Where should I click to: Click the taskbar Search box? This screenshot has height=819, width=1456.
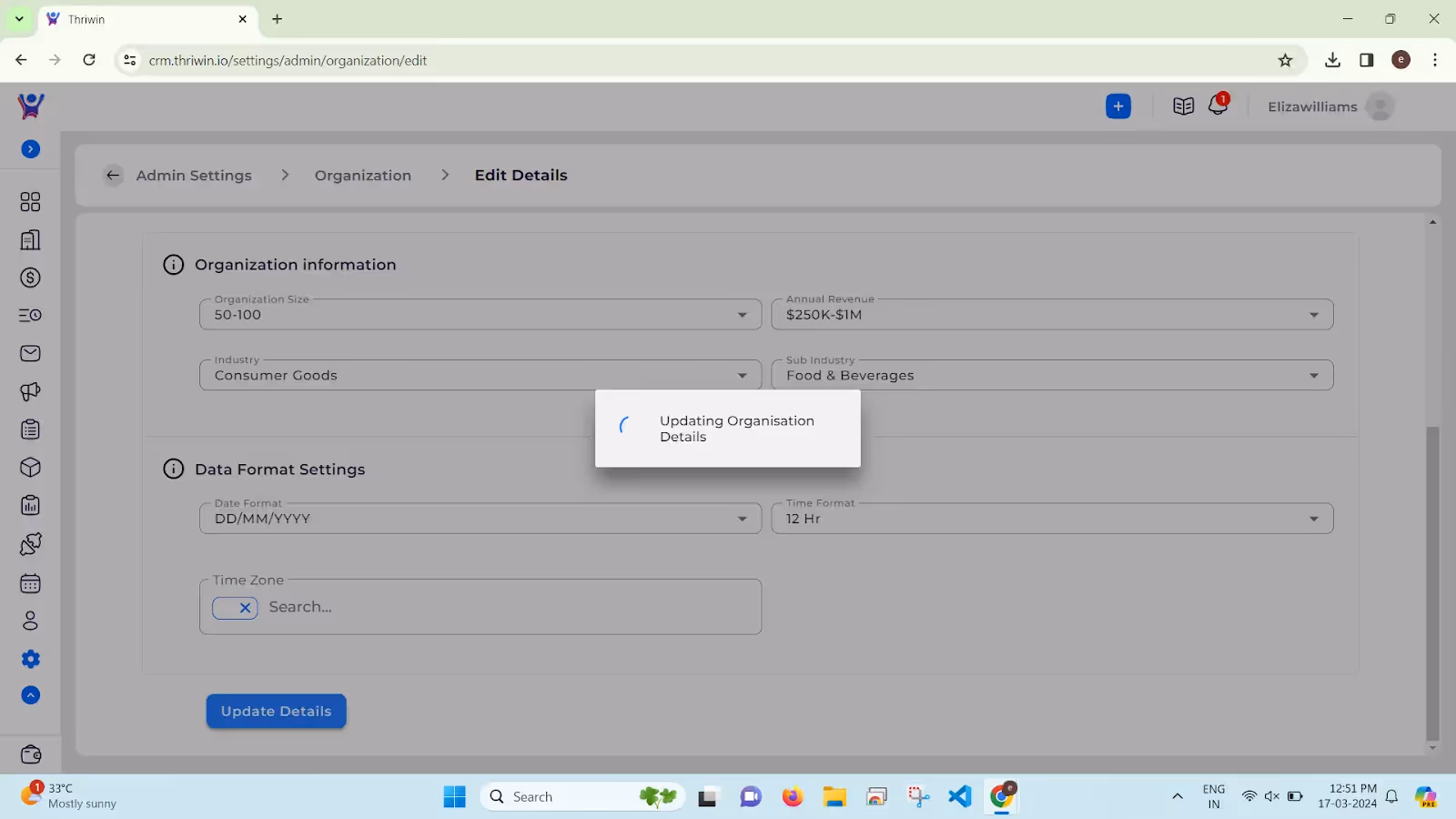pos(582,797)
